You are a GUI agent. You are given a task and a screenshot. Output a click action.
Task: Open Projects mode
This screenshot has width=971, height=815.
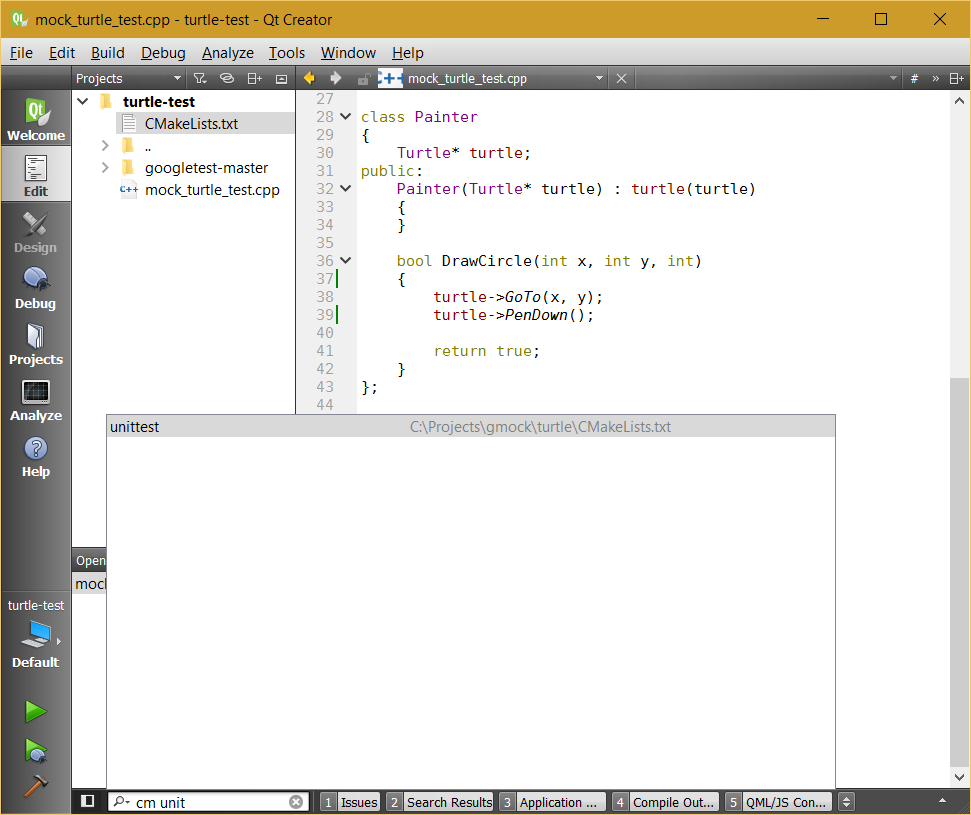tap(36, 344)
